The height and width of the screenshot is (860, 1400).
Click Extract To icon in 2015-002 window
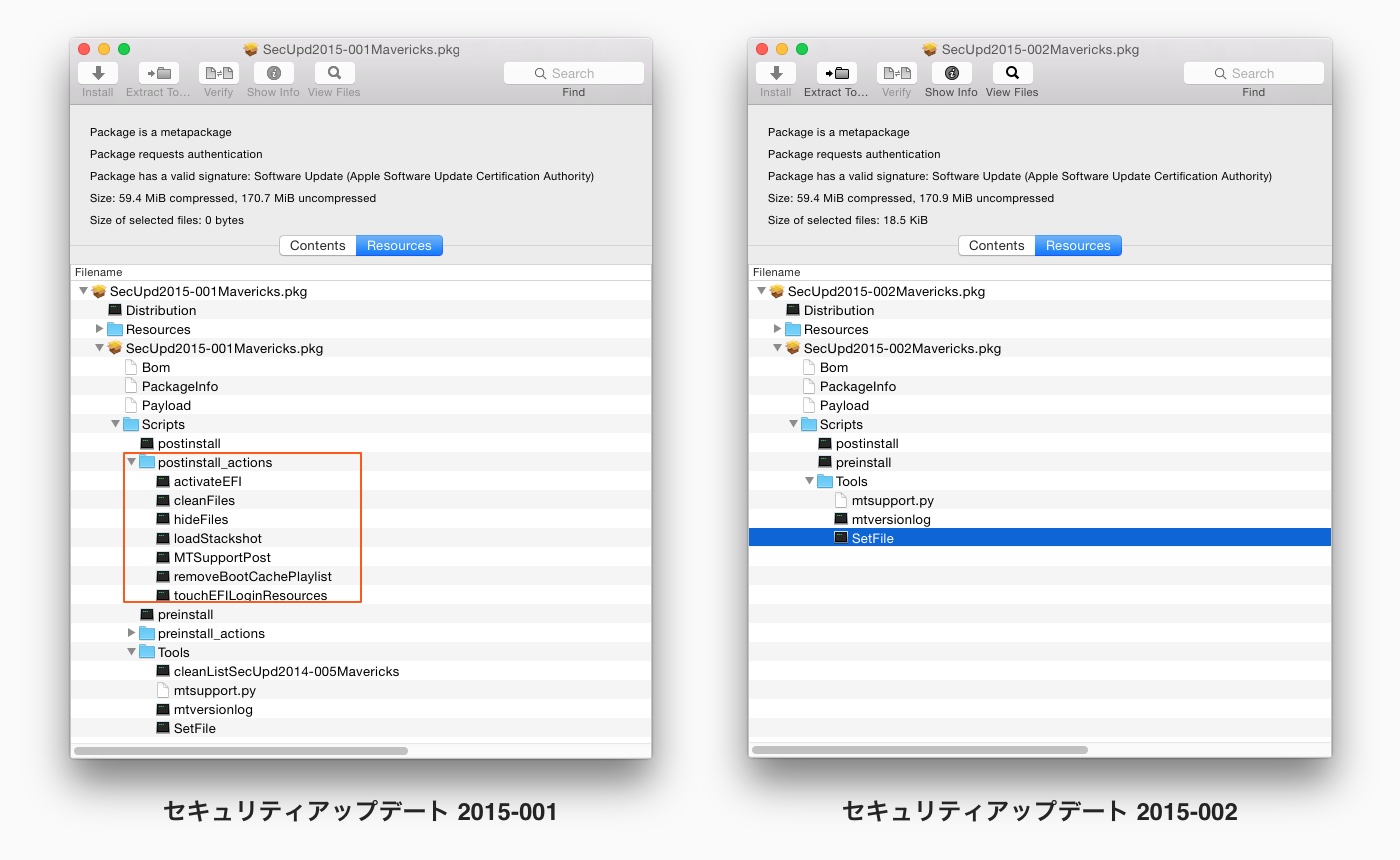(837, 73)
